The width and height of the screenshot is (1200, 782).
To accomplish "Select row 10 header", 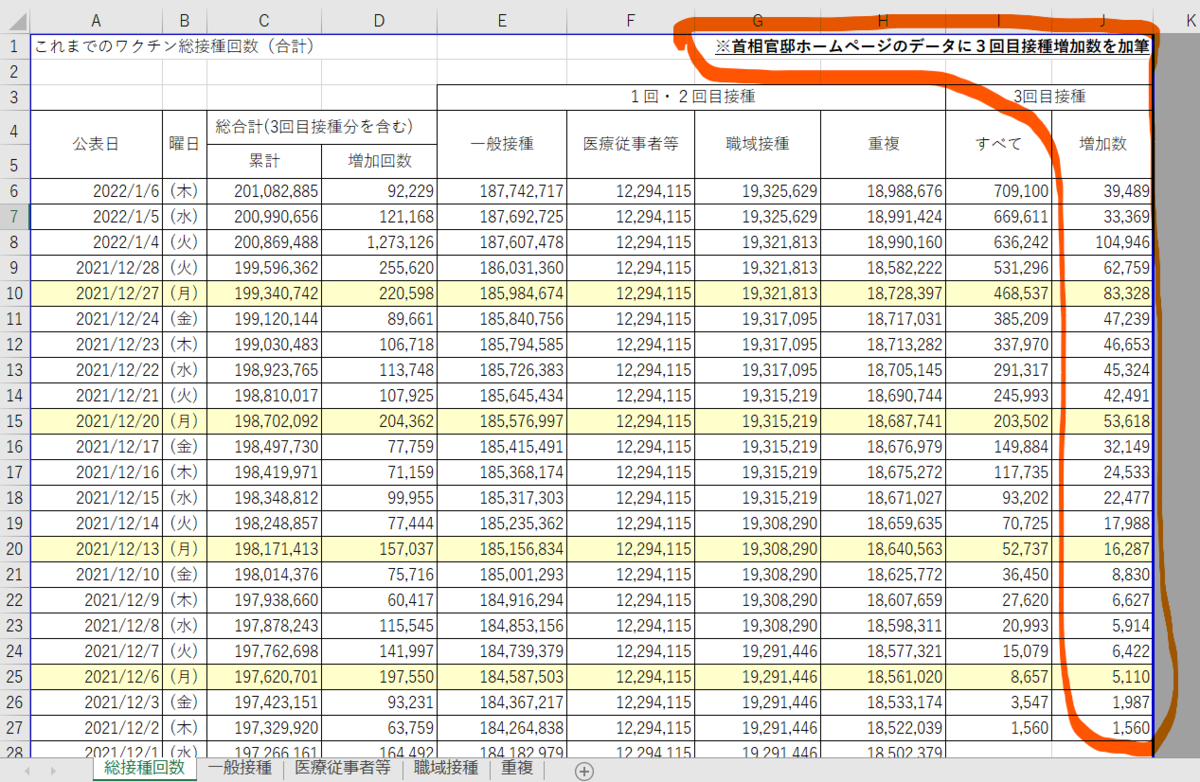I will pyautogui.click(x=15, y=294).
